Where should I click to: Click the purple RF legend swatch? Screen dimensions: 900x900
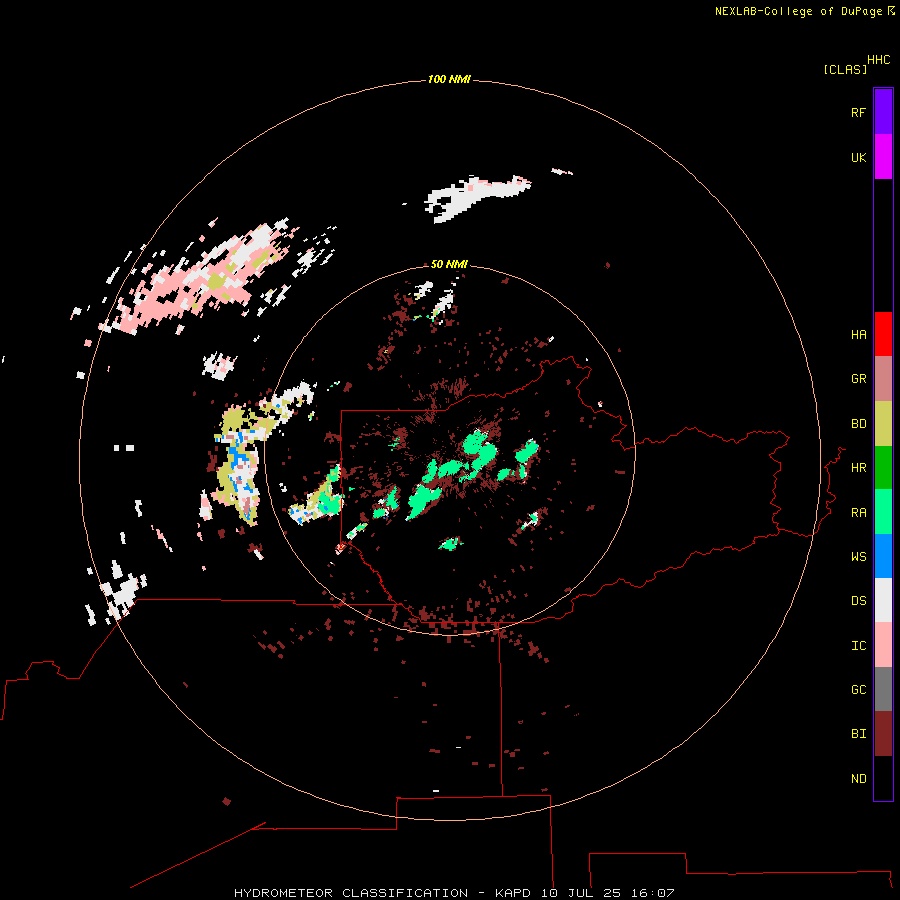[883, 112]
